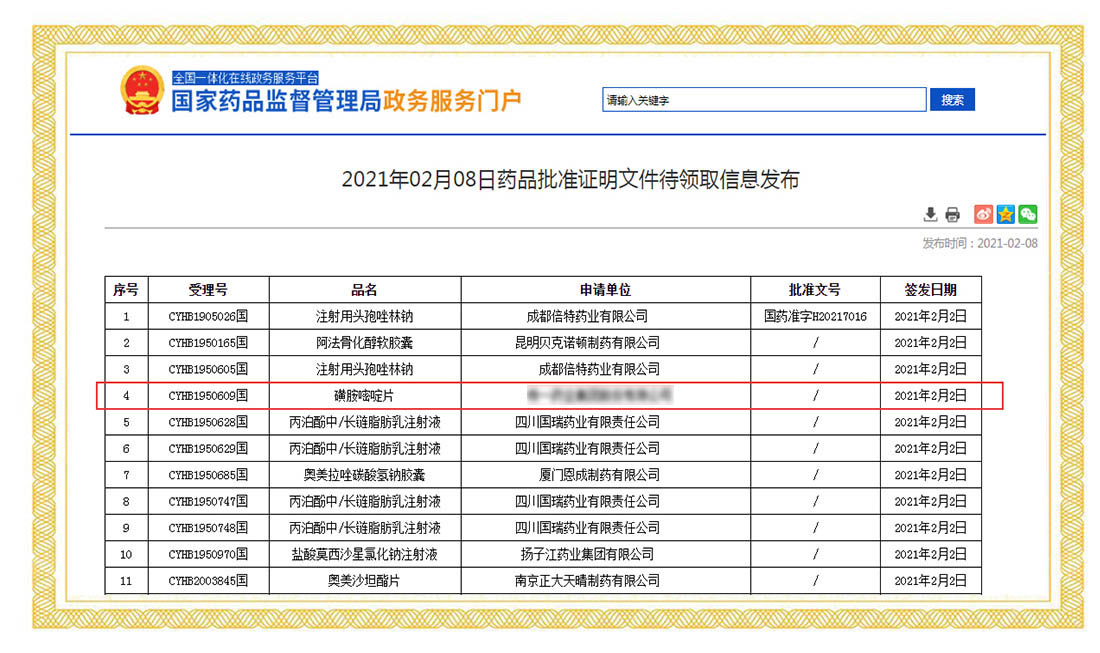Image resolution: width=1100 pixels, height=653 pixels.
Task: Click the print page icon
Action: 952,214
